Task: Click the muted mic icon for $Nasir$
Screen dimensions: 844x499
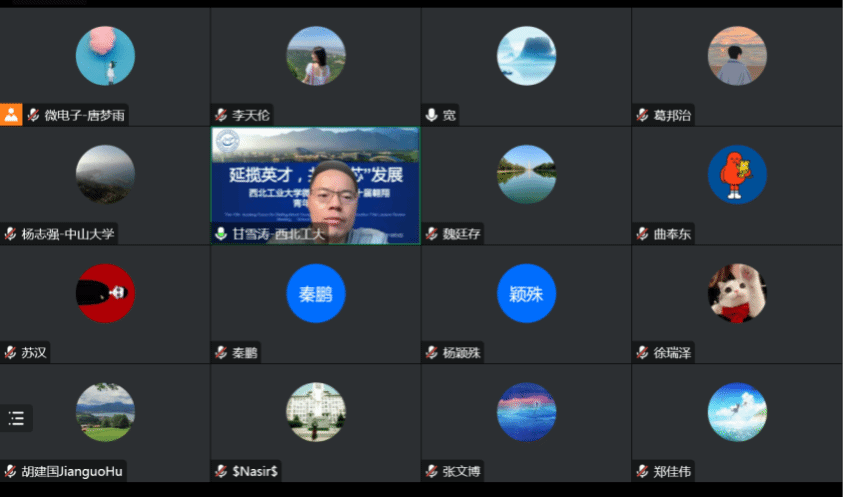Action: pyautogui.click(x=221, y=471)
